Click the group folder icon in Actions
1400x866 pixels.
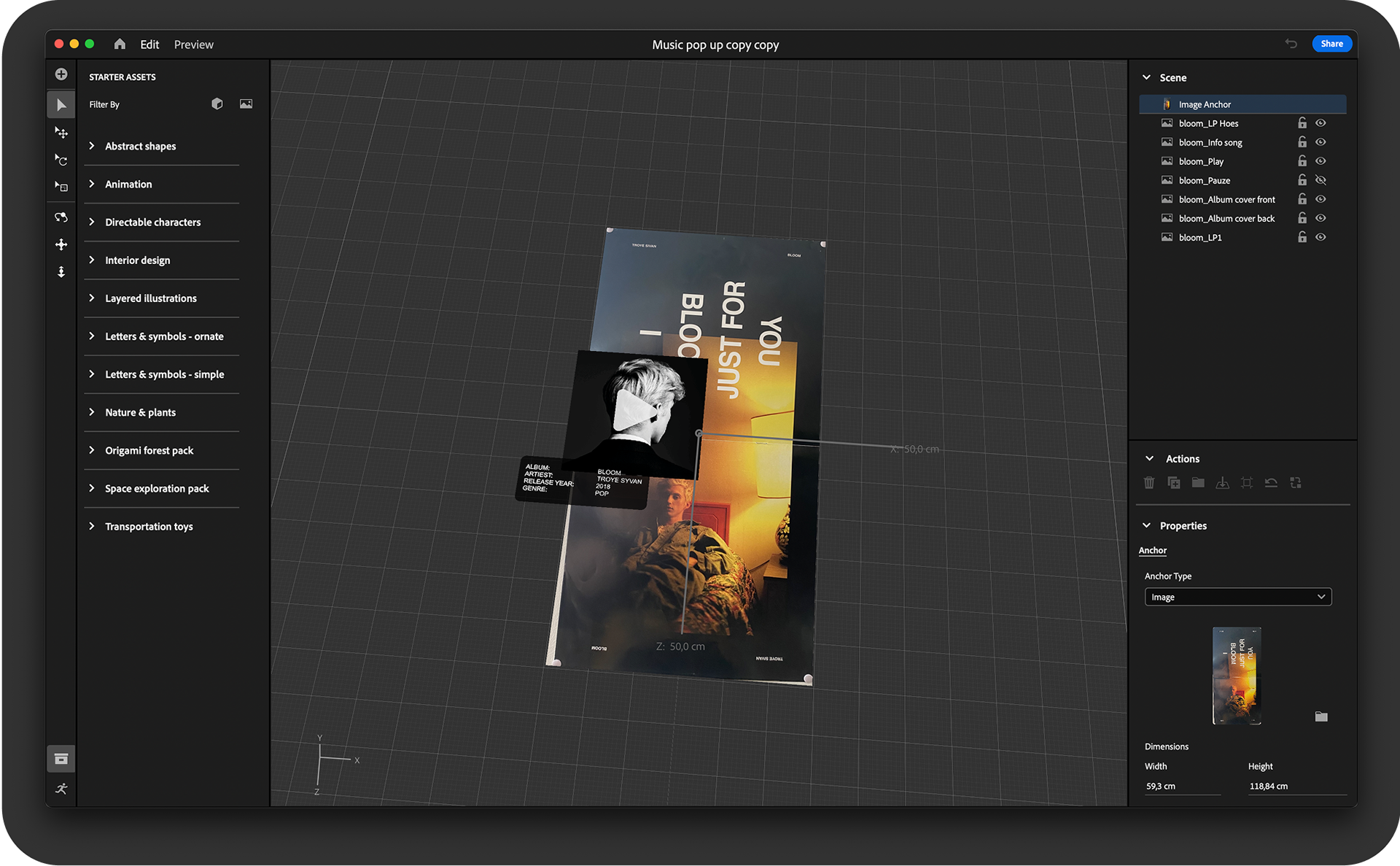(1198, 483)
